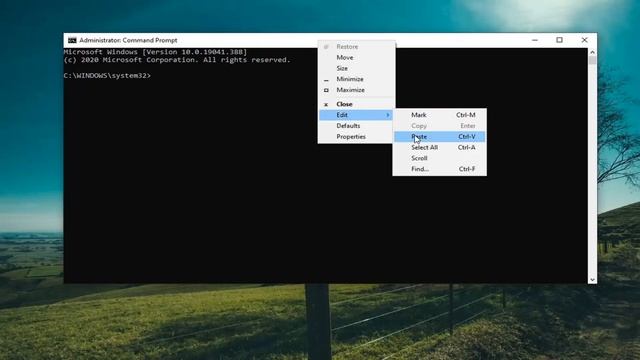
Task: Choose Paste in the Edit submenu
Action: (x=440, y=137)
